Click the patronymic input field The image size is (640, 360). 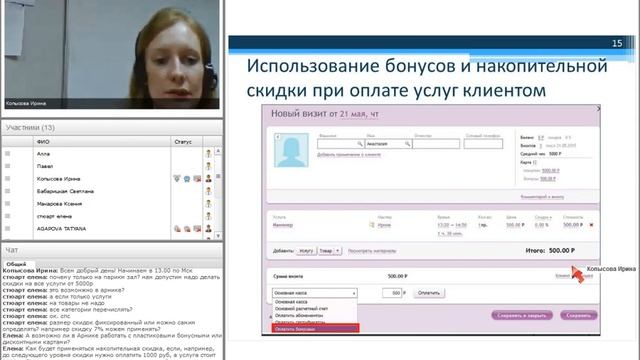tap(436, 144)
